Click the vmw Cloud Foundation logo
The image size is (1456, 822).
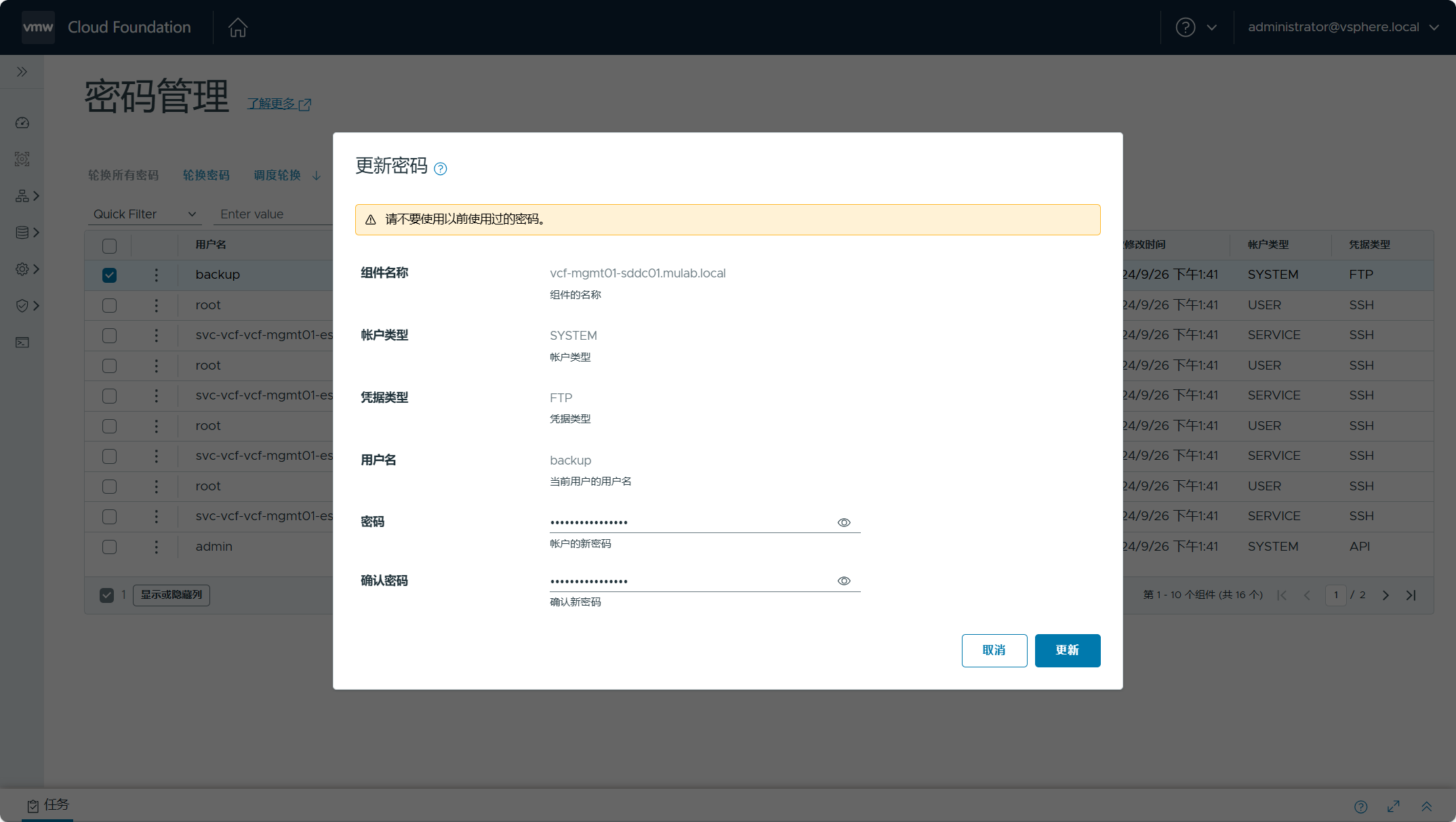pos(106,27)
